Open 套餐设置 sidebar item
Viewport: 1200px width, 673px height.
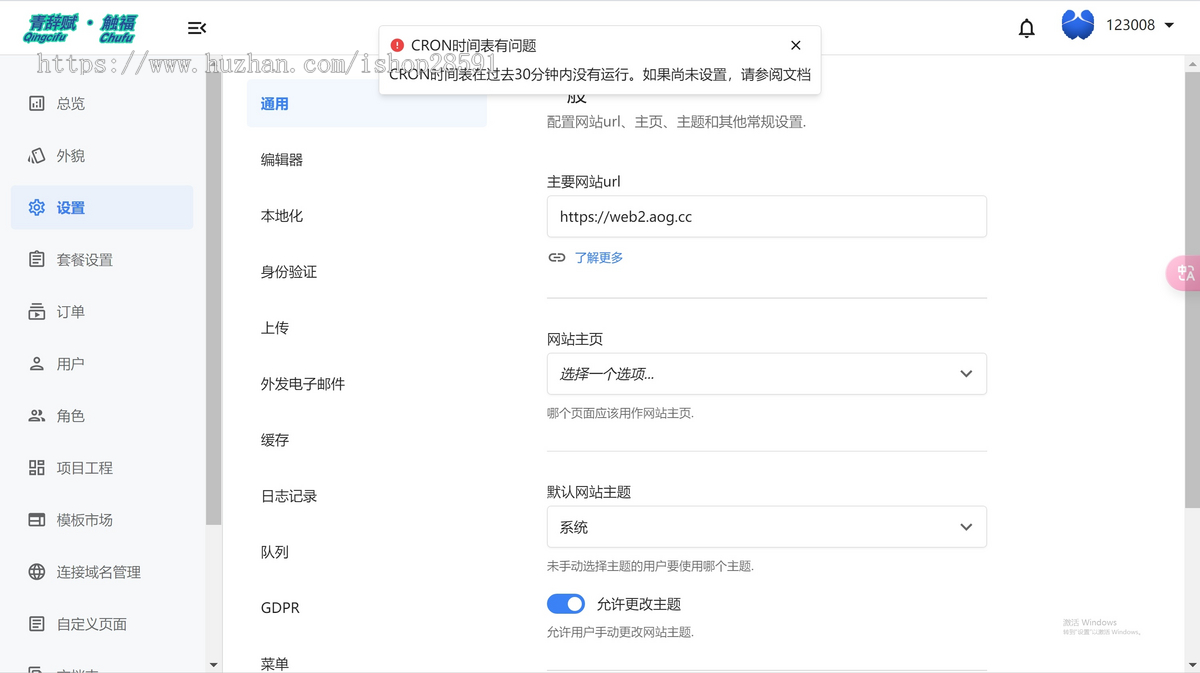pos(102,259)
